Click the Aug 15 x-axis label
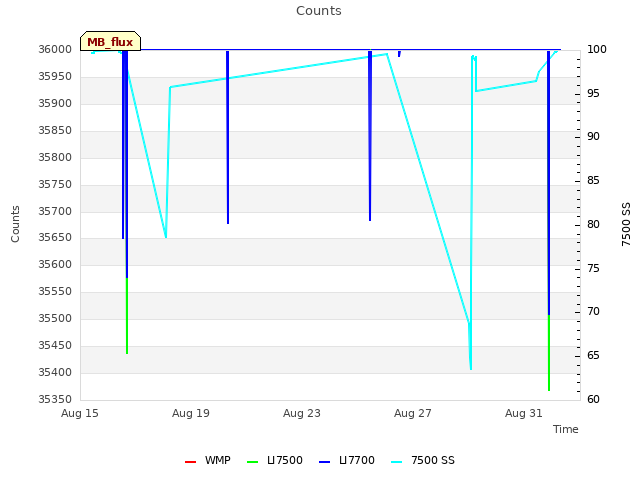The image size is (640, 480). tap(80, 413)
